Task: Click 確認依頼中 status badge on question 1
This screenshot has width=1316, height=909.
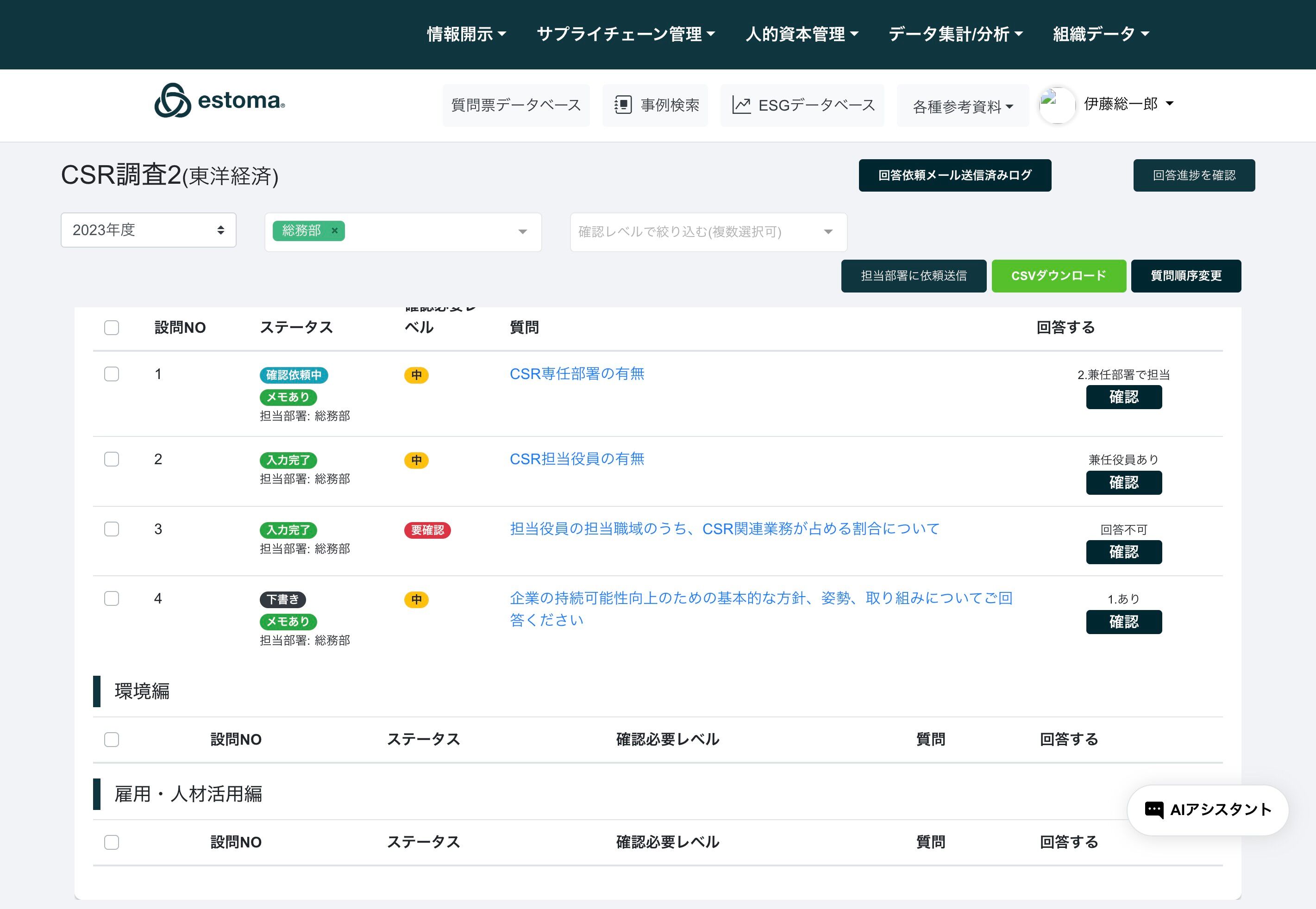Action: click(294, 375)
